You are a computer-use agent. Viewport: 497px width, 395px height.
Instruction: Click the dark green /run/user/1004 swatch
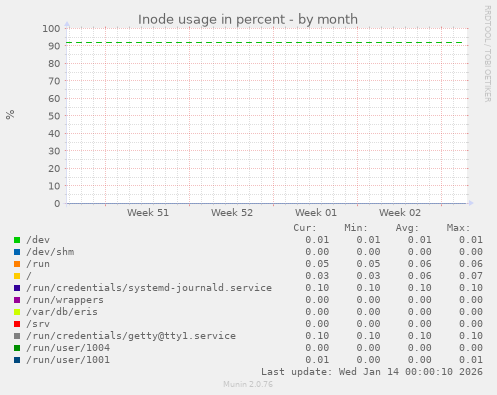[x=17, y=348]
